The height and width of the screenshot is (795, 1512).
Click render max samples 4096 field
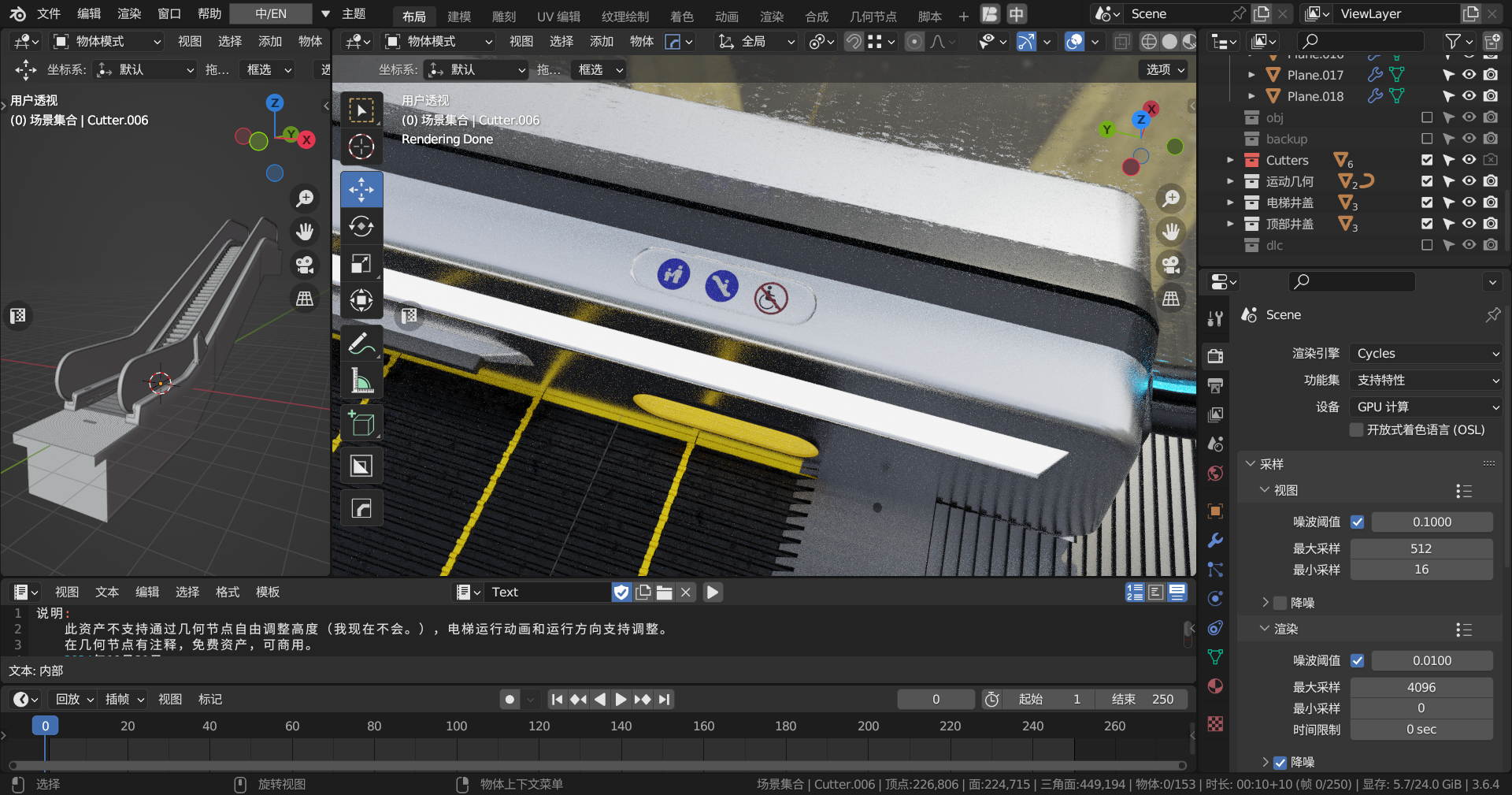tap(1421, 687)
